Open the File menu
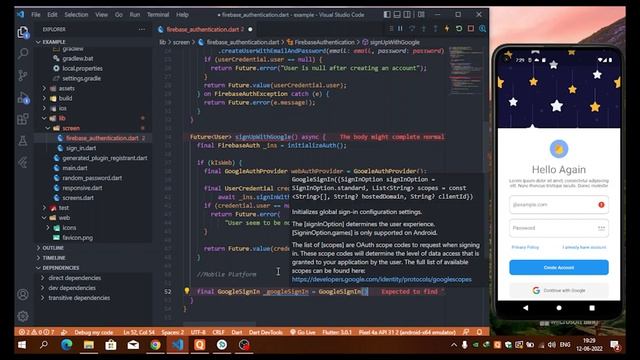This screenshot has width=640, height=360. (x=36, y=15)
